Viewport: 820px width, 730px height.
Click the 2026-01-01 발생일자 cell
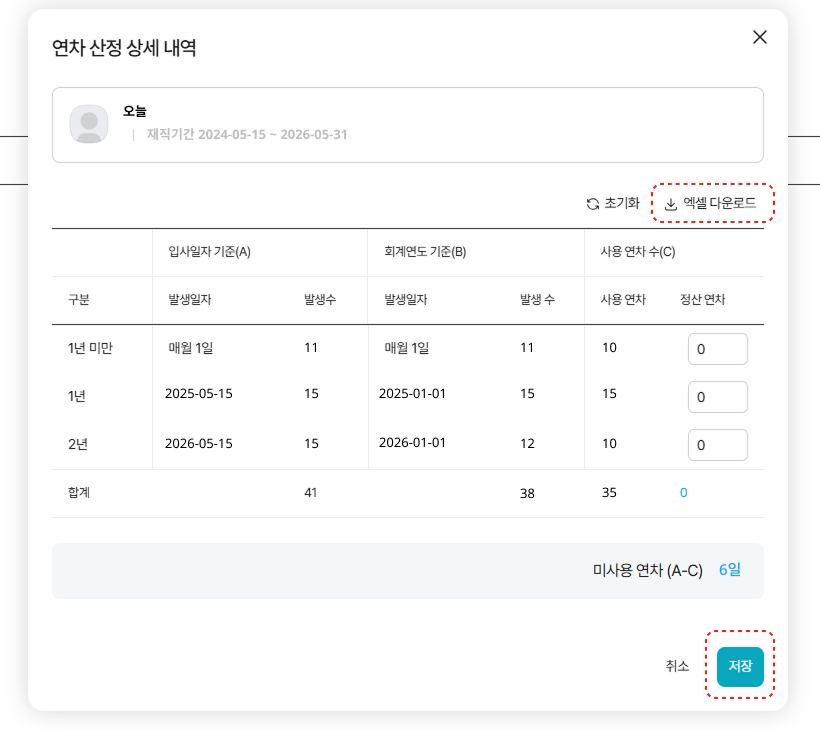412,442
